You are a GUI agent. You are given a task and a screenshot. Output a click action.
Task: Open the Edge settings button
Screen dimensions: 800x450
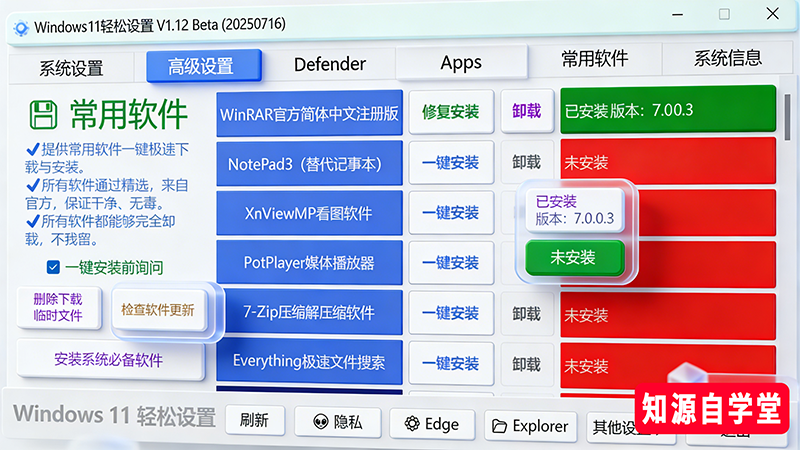tap(432, 424)
